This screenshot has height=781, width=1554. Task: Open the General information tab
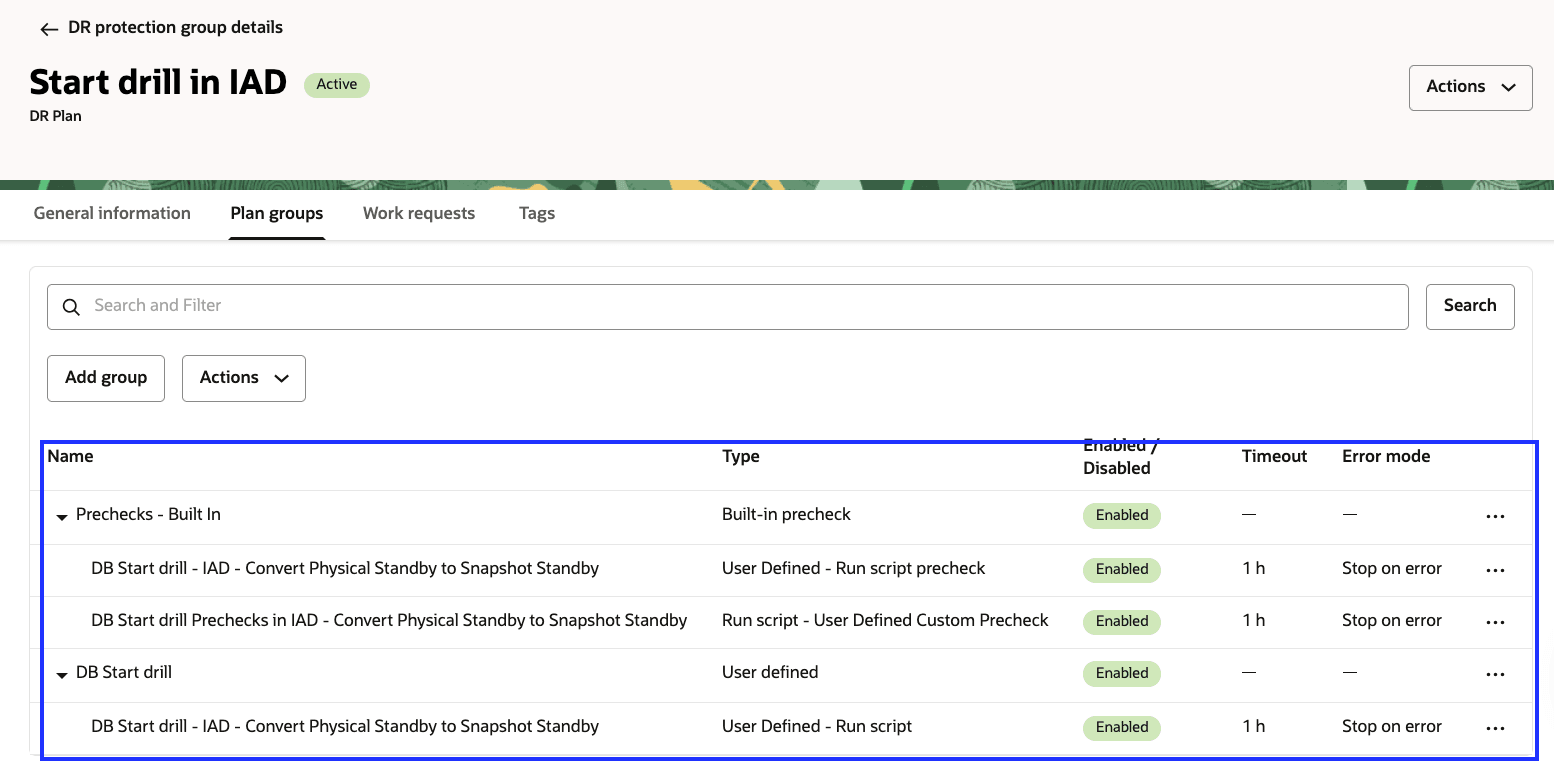click(112, 213)
